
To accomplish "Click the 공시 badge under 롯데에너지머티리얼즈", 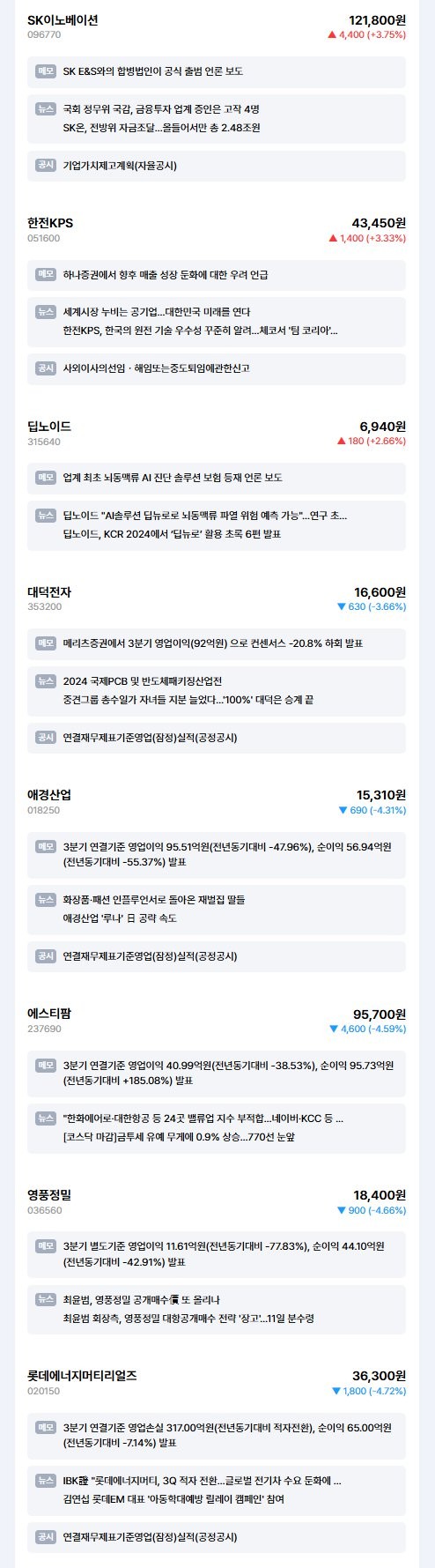I will (x=46, y=1537).
